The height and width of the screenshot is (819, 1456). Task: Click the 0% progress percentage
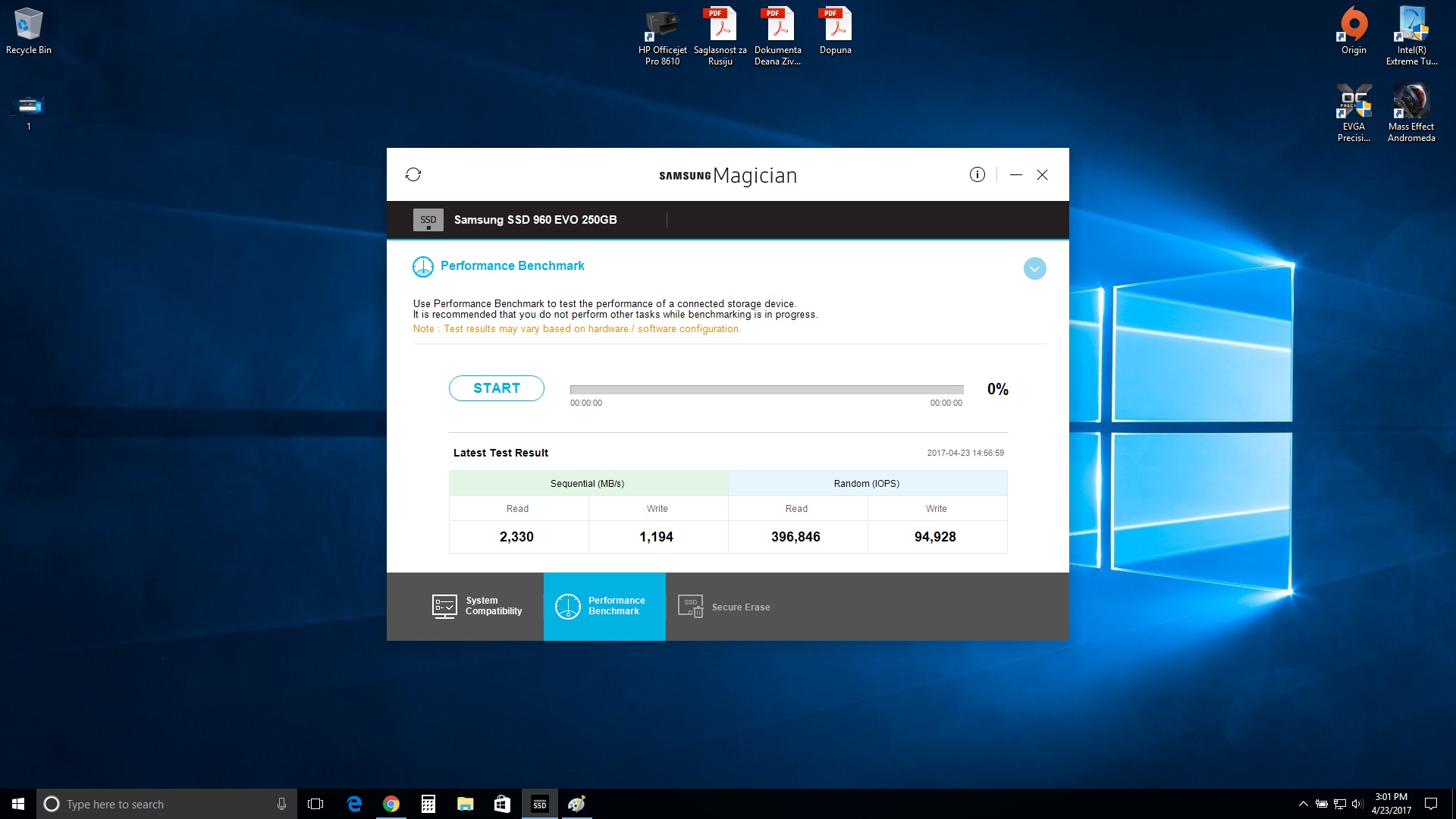(x=998, y=389)
